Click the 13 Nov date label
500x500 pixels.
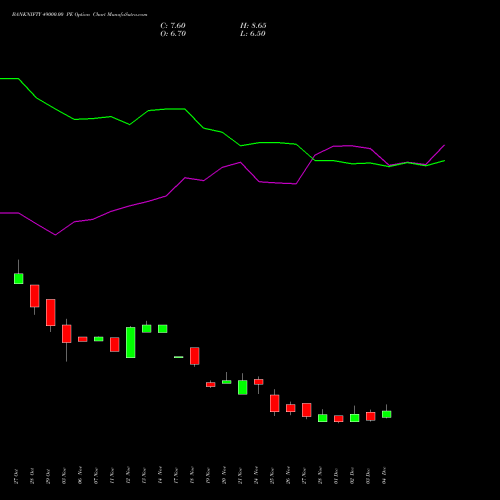coord(144,476)
